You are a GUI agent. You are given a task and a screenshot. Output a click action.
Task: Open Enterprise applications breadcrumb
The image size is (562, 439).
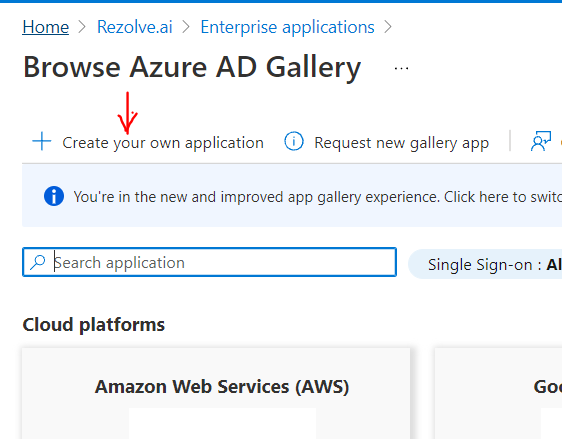coord(287,27)
